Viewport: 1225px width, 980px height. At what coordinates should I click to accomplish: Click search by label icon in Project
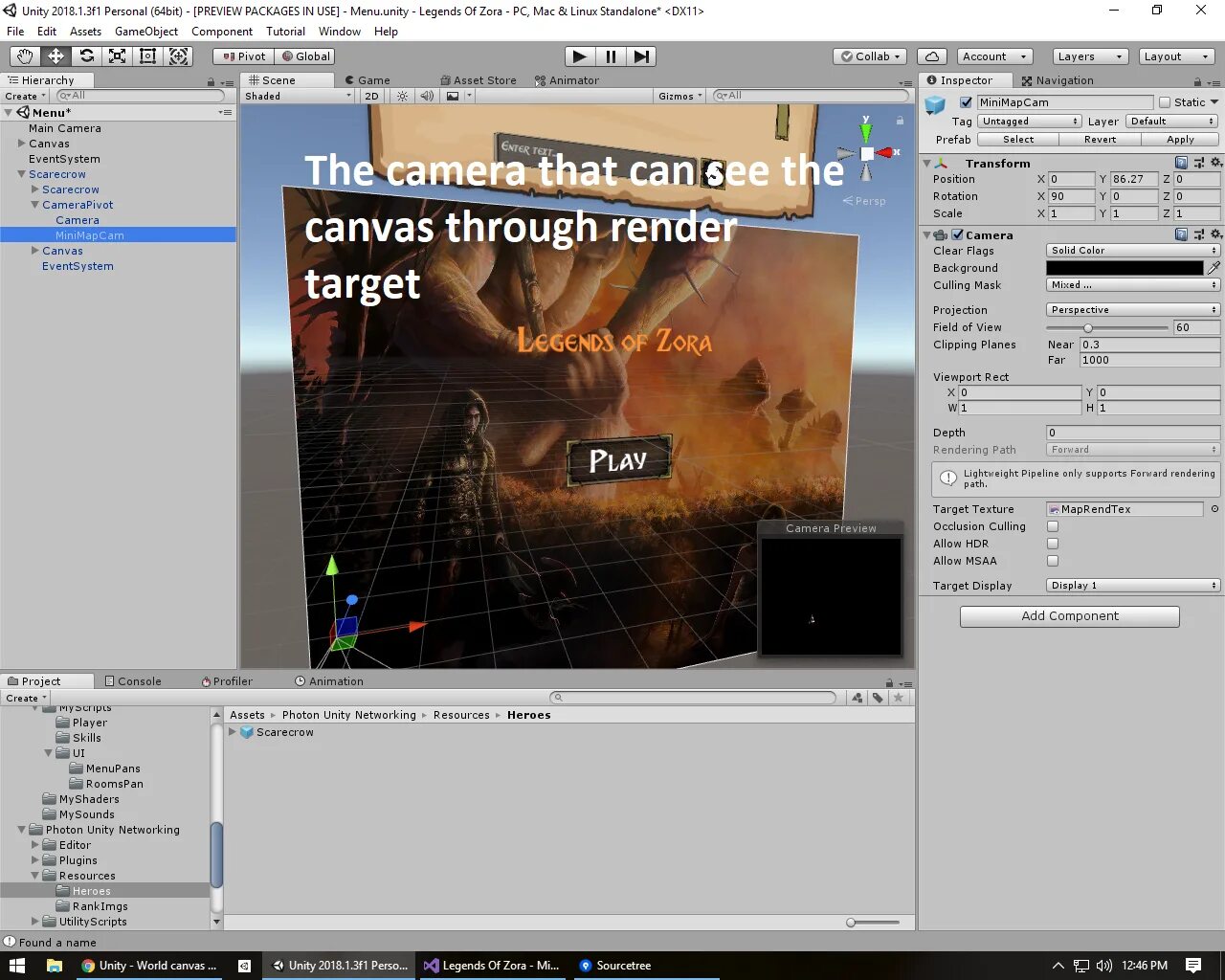click(x=878, y=698)
